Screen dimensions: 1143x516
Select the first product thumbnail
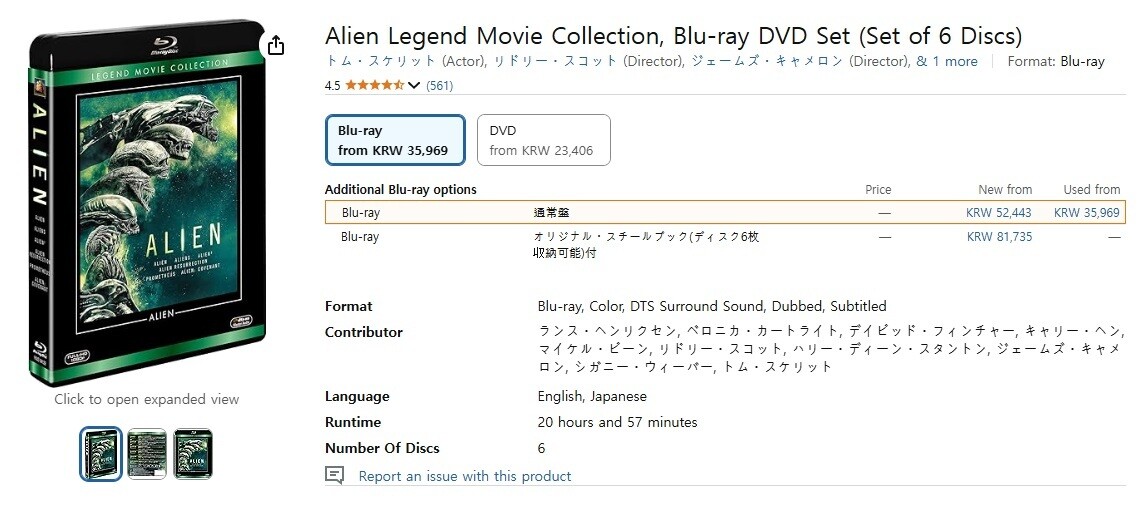click(101, 454)
